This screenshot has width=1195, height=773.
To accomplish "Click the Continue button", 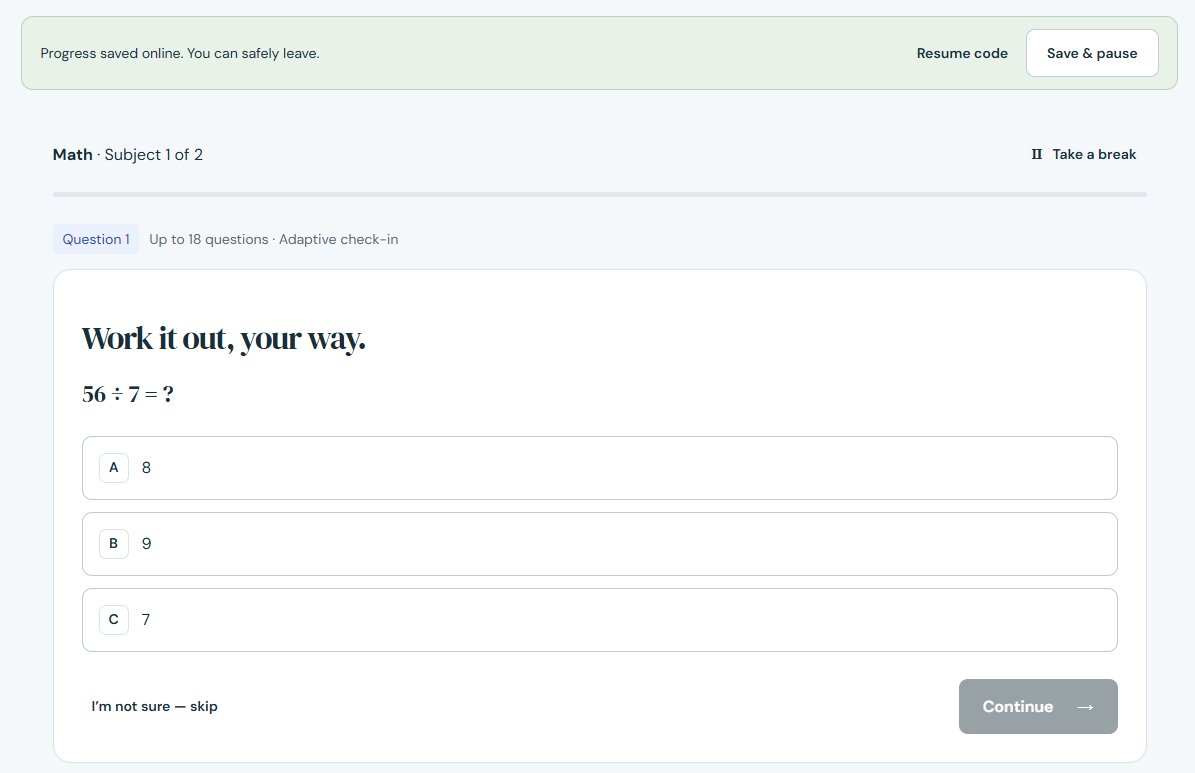I will tap(1038, 707).
